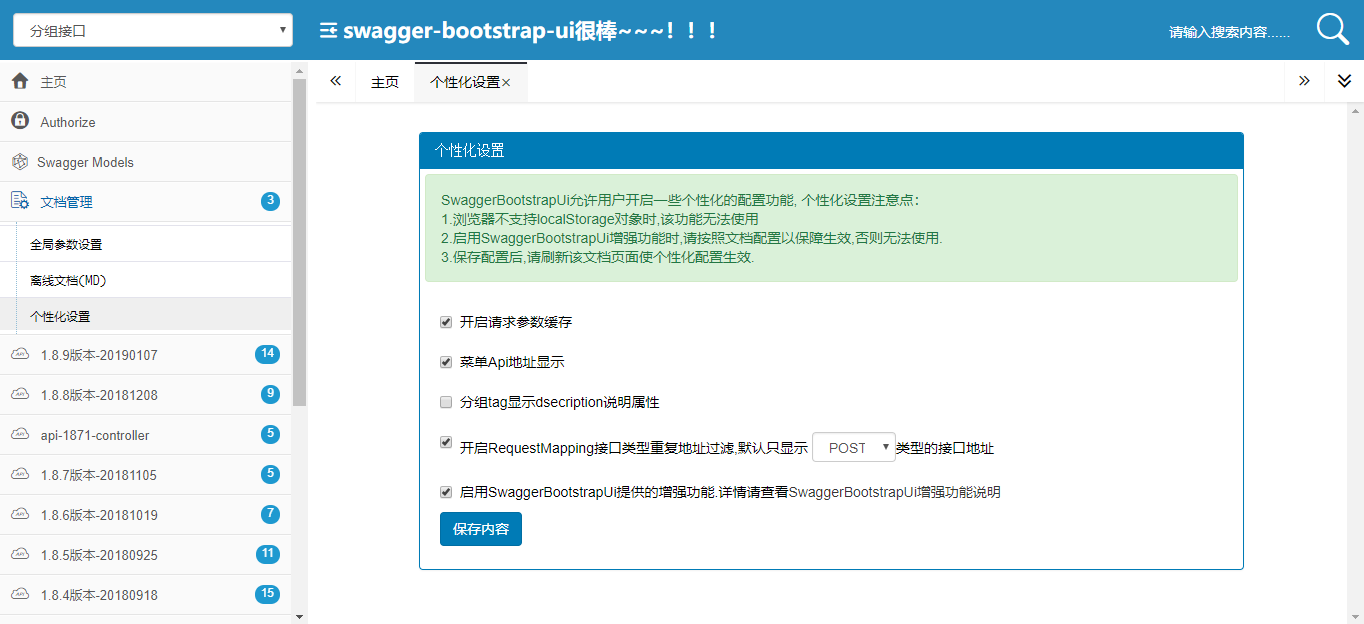1364x624 pixels.
Task: Disable 开启请求参数缓存 checkbox
Action: 446,322
